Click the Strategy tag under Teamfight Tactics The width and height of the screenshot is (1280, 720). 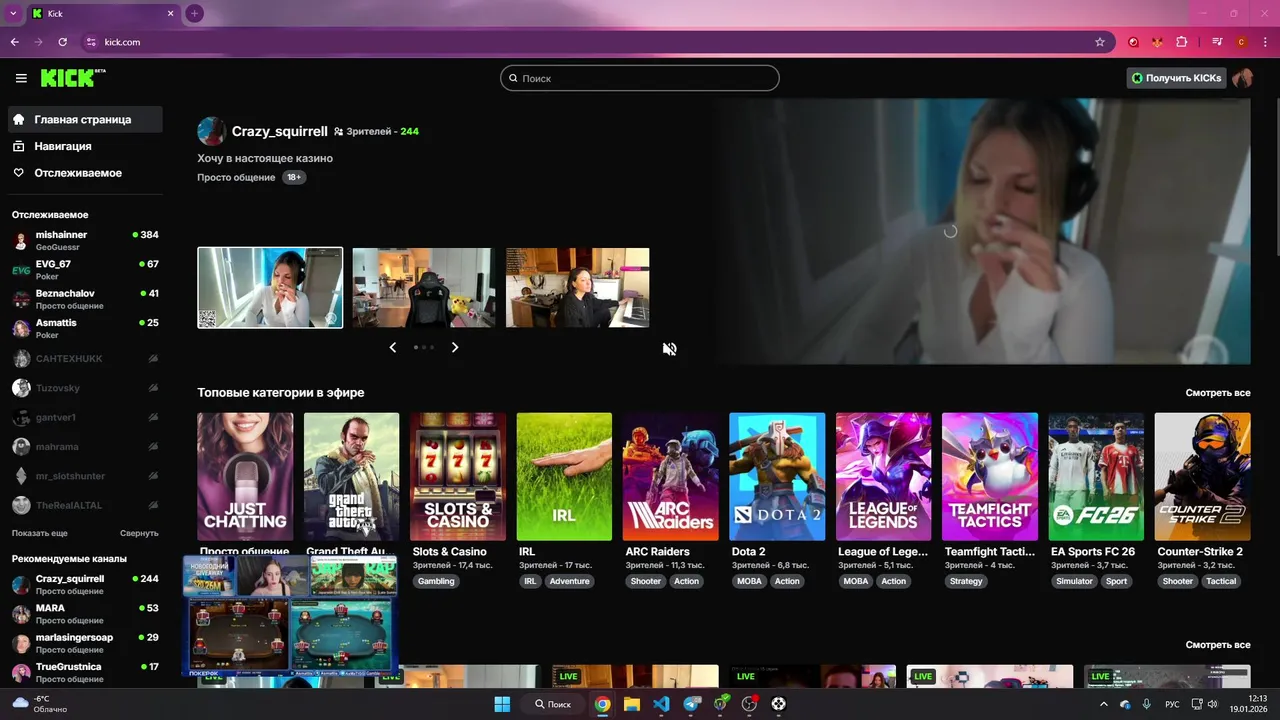tap(966, 581)
